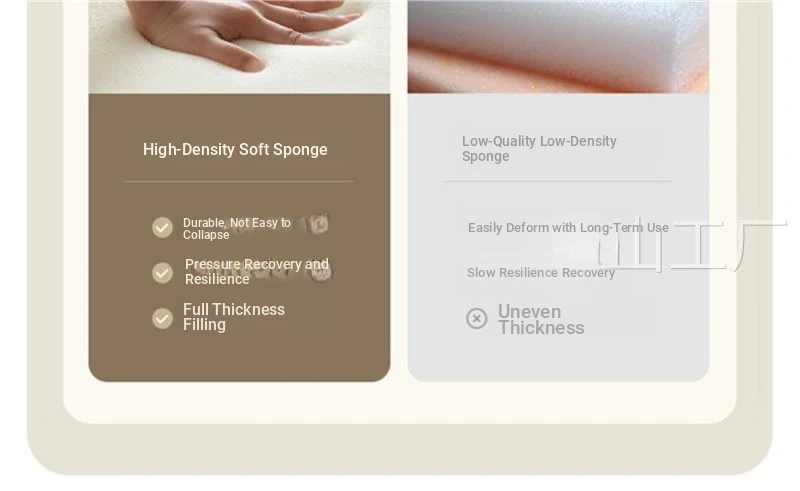Screen dimensions: 800x491
Task: Click the Easily Deform with Long-Term Use text
Action: point(568,228)
